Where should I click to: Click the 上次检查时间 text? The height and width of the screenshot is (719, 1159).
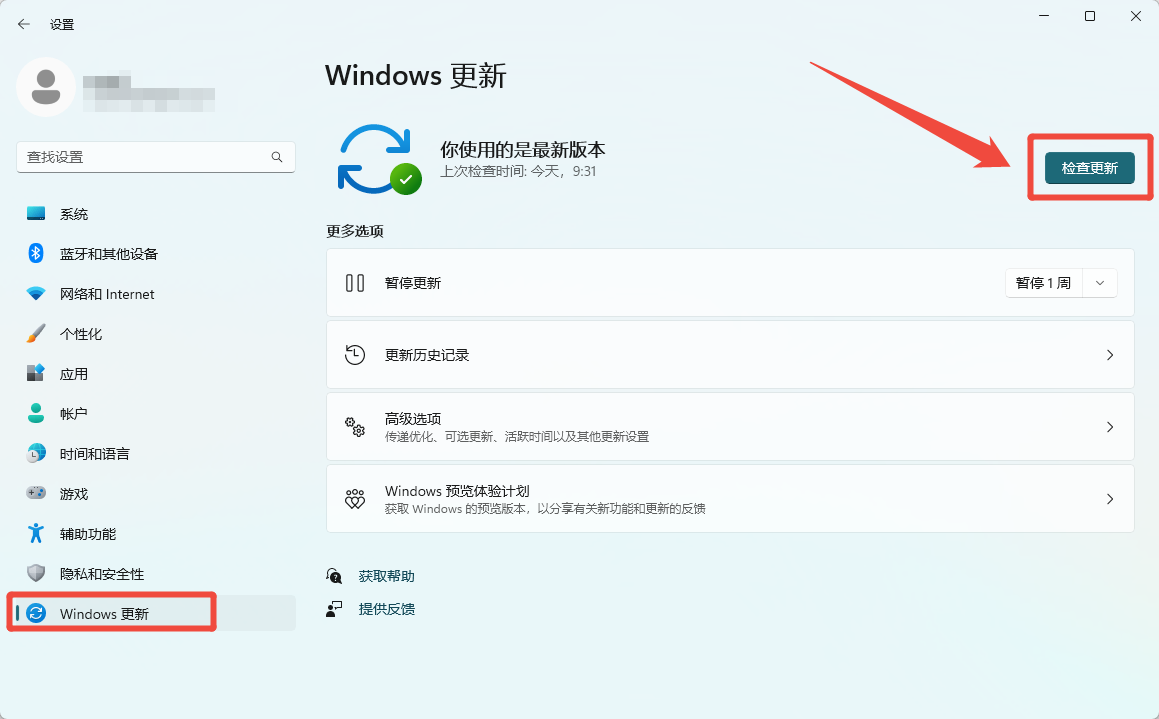[x=518, y=171]
